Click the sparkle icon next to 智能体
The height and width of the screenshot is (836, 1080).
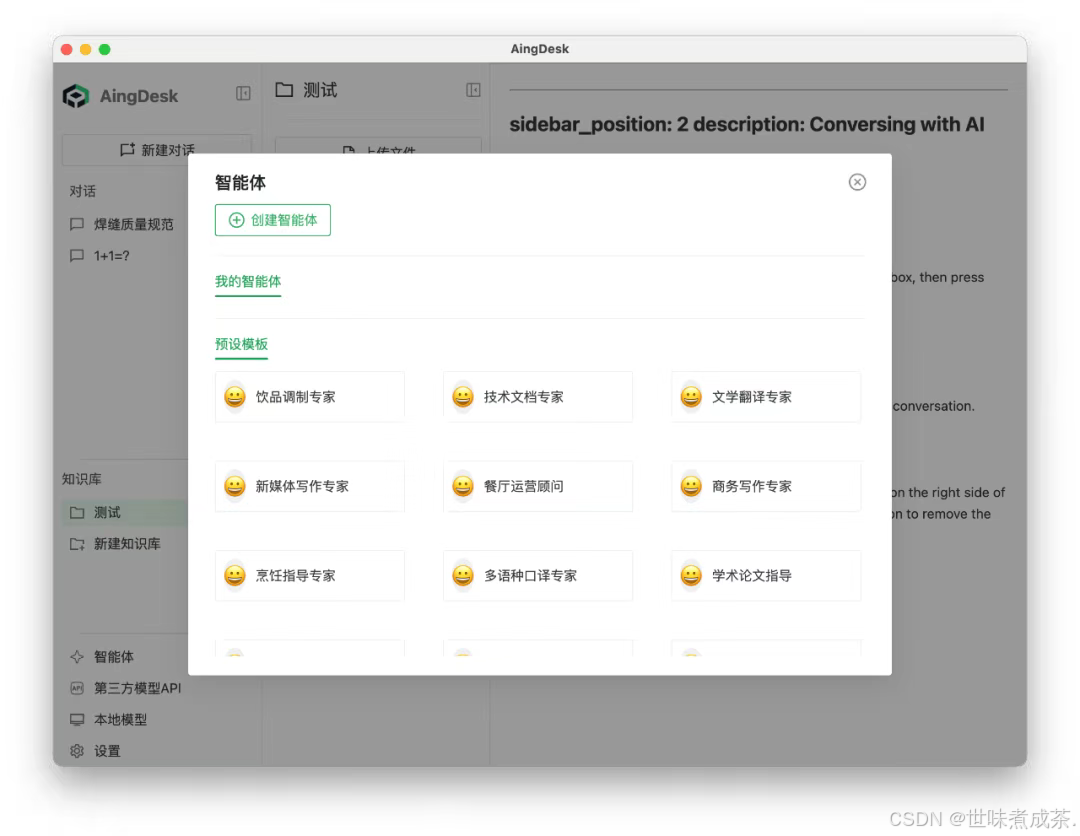(x=77, y=656)
